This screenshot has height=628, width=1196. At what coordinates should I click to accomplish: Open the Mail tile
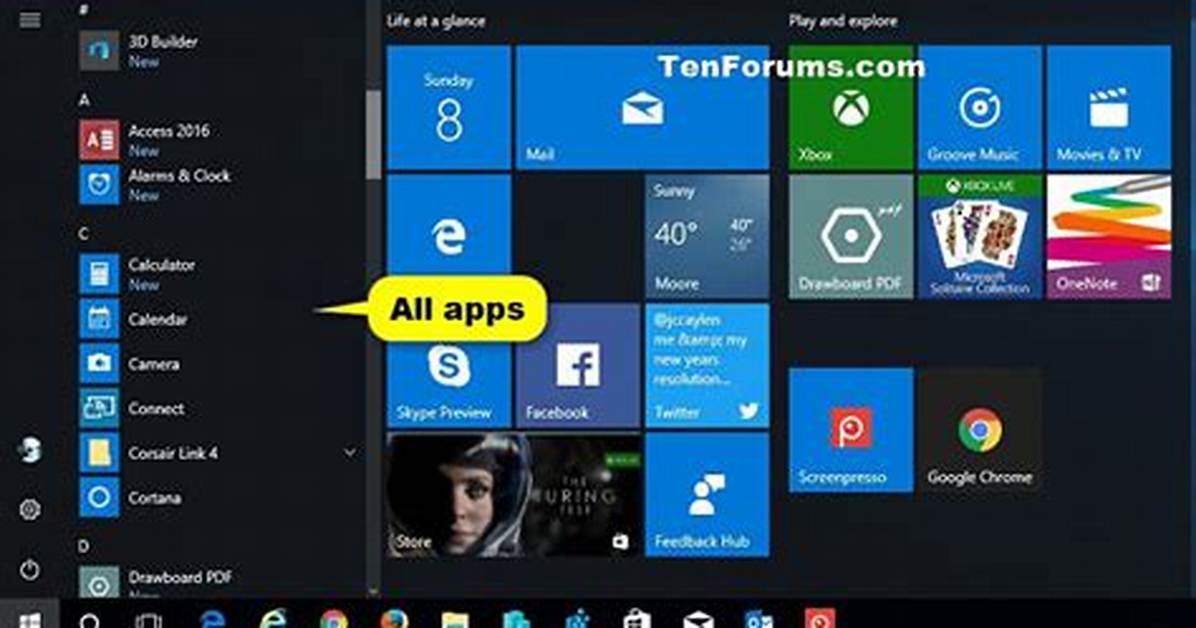coord(642,107)
